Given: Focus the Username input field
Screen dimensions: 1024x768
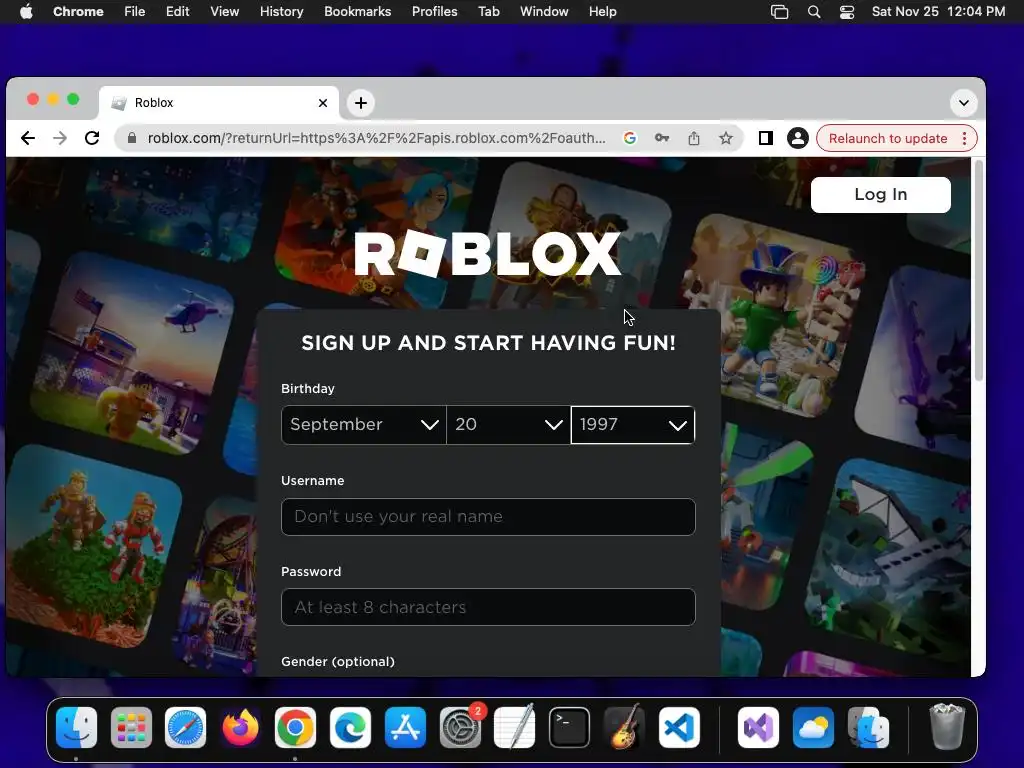Looking at the screenshot, I should [488, 517].
